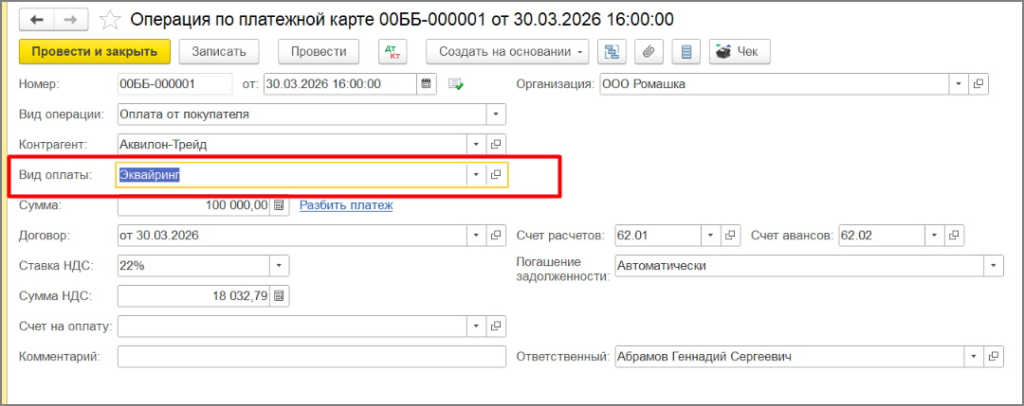Click the Разбить платеж link
Screen dimensions: 1024x406
pos(346,205)
